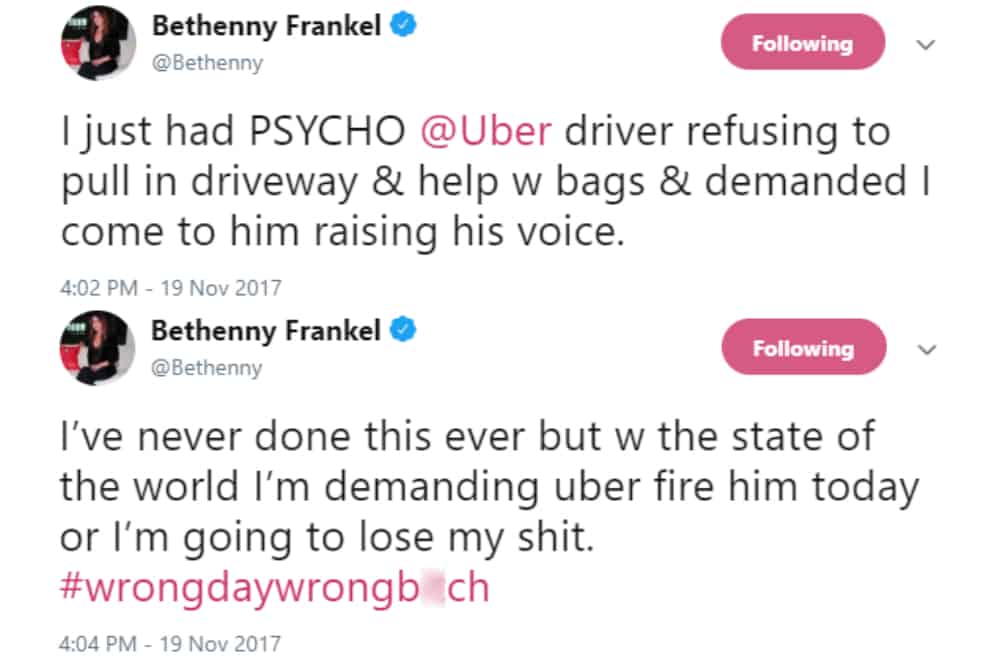Open the profile avatar on the PSYCHO Uber tweet
1000x661 pixels.
tap(98, 43)
